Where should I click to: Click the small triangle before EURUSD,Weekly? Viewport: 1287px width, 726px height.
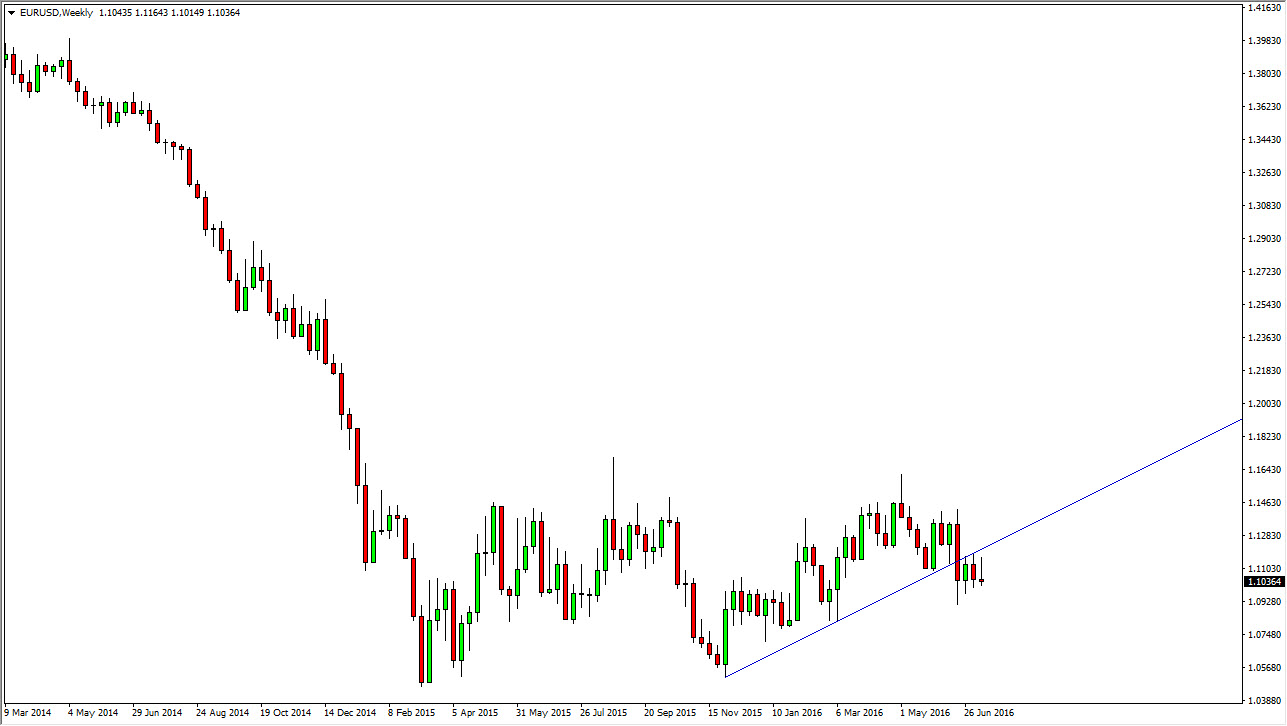11,12
